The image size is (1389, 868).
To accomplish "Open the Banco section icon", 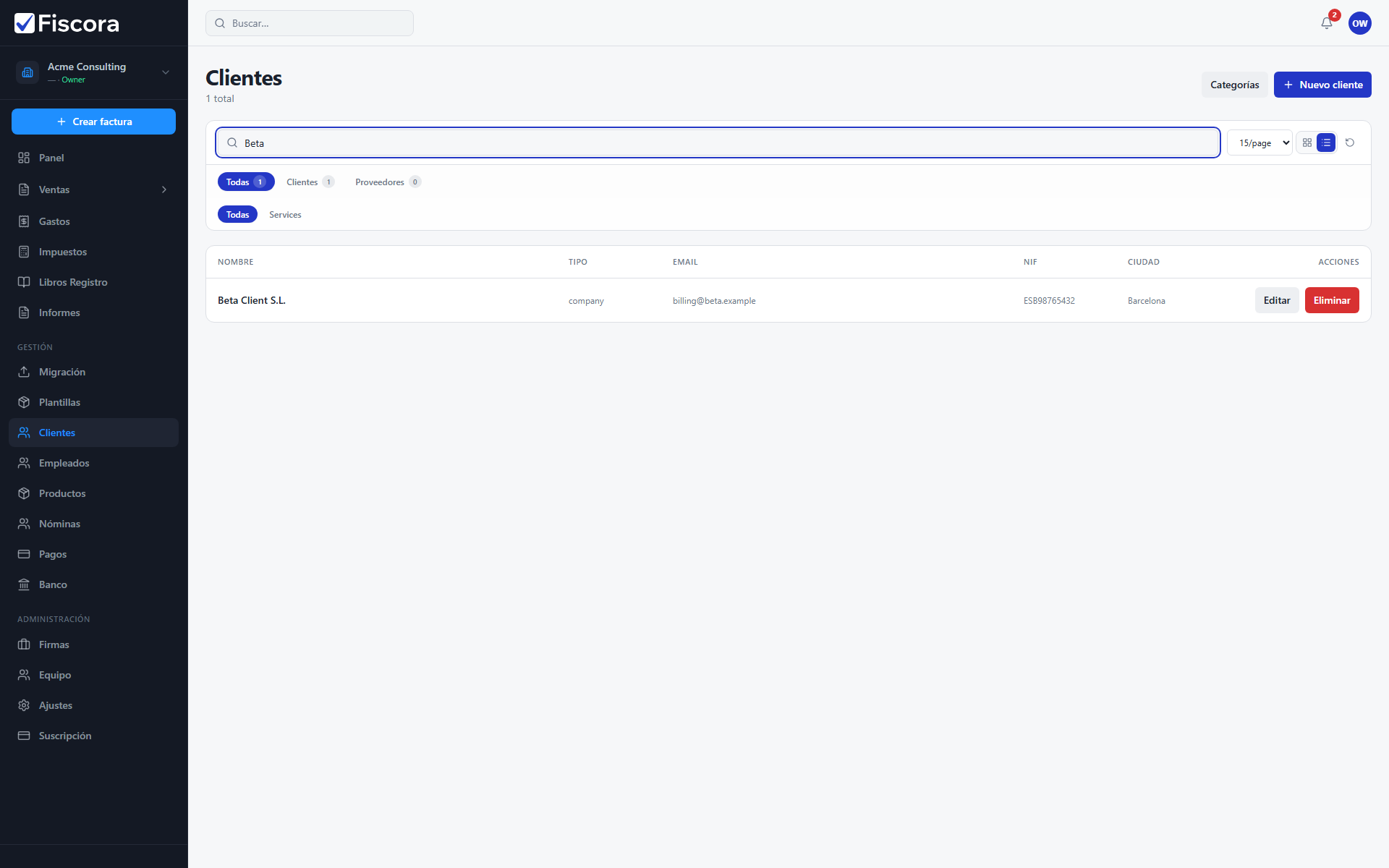I will pyautogui.click(x=24, y=584).
